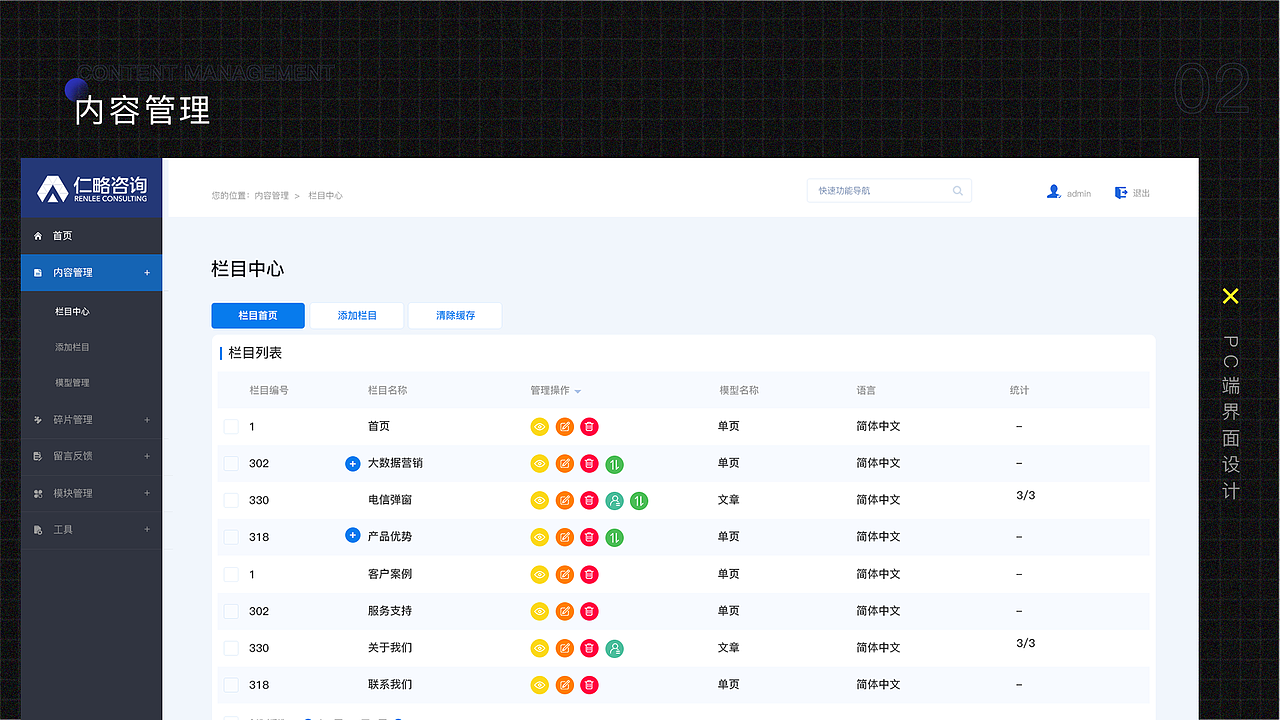Click 栏目中心 in the breadcrumb path

[x=325, y=196]
